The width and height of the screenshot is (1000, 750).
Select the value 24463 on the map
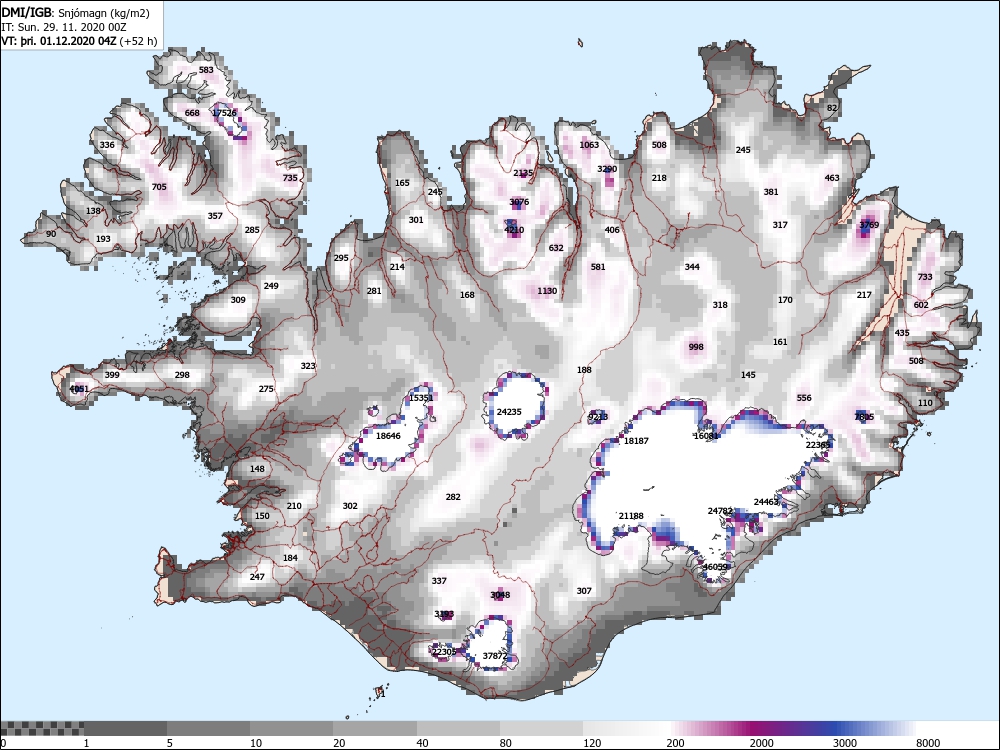(766, 502)
